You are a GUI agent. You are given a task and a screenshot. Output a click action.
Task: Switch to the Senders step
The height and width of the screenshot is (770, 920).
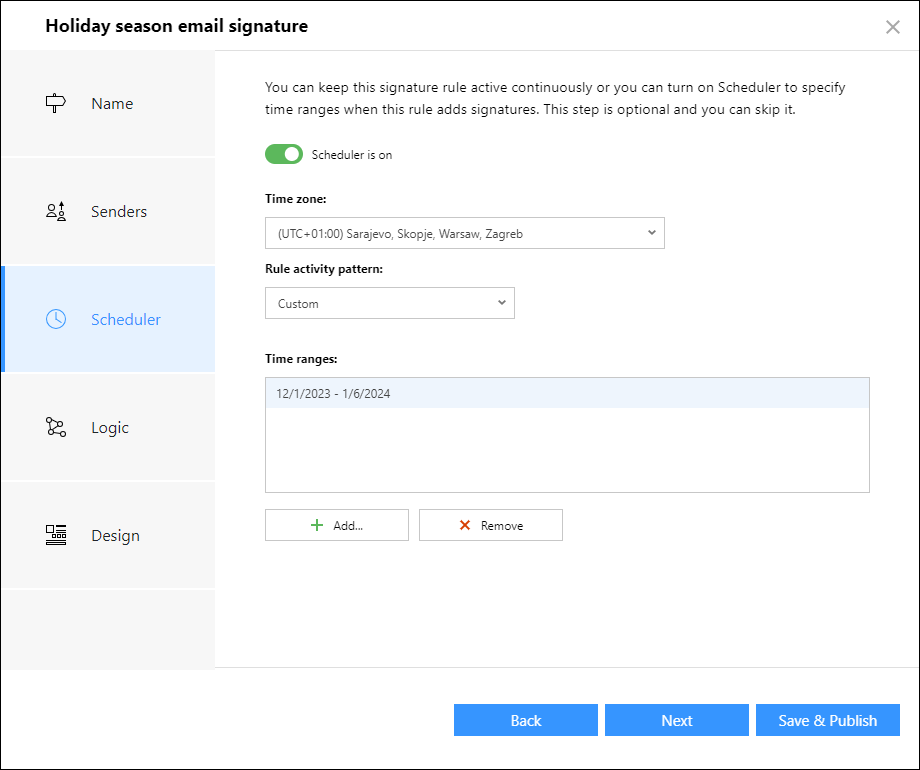[x=108, y=211]
